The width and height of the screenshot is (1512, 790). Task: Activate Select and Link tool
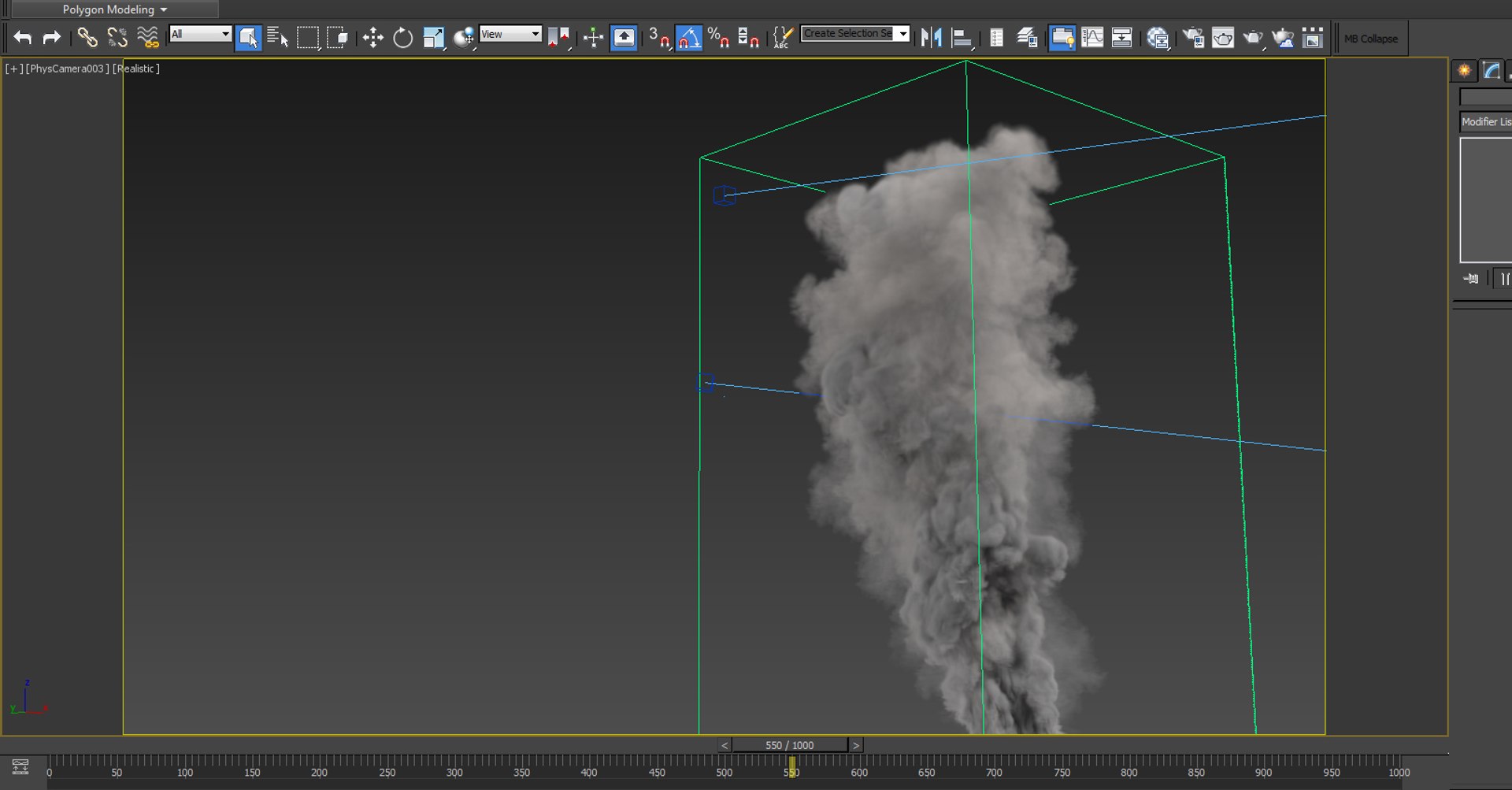[x=87, y=38]
